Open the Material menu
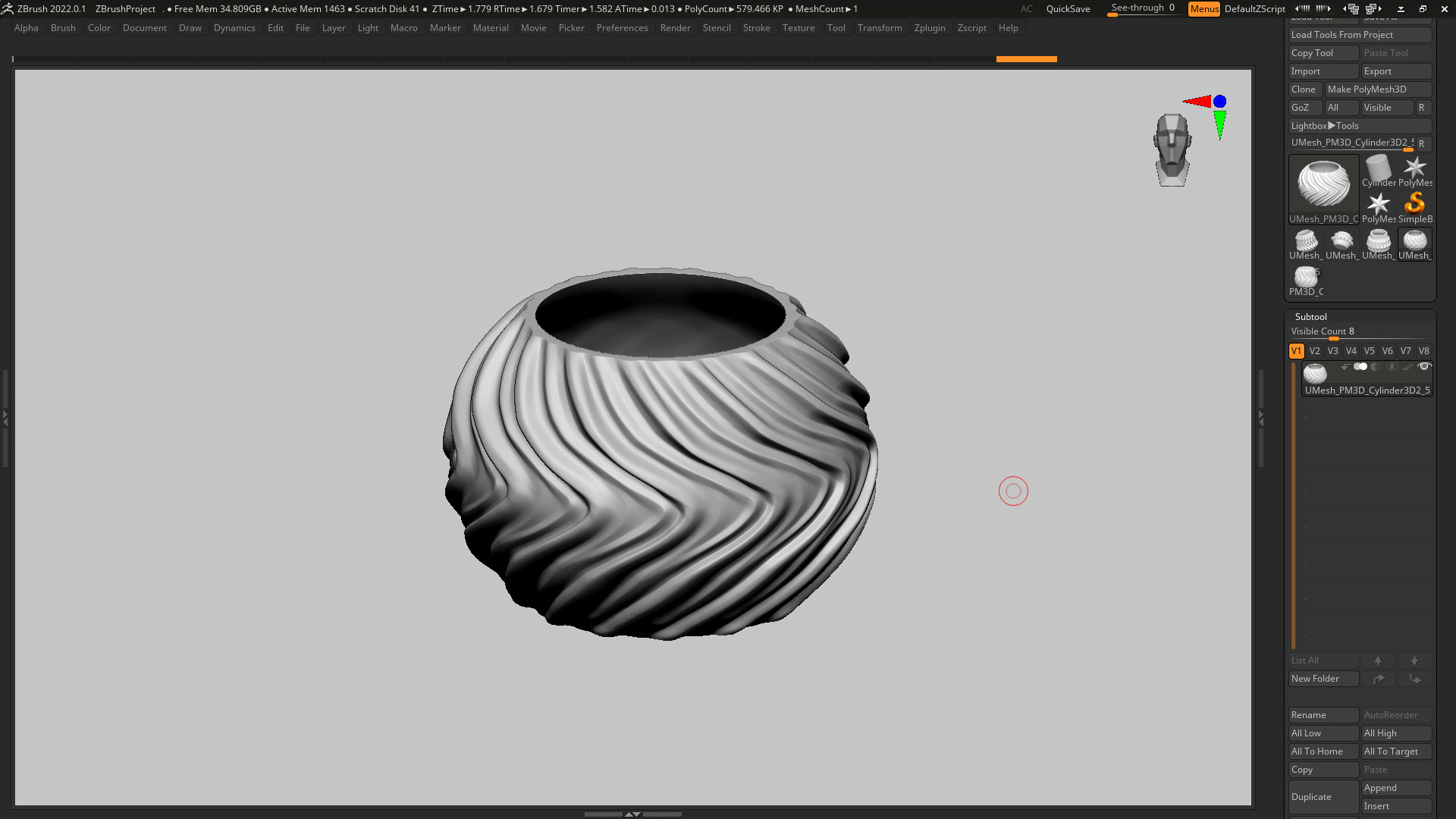This screenshot has height=819, width=1456. (x=491, y=28)
